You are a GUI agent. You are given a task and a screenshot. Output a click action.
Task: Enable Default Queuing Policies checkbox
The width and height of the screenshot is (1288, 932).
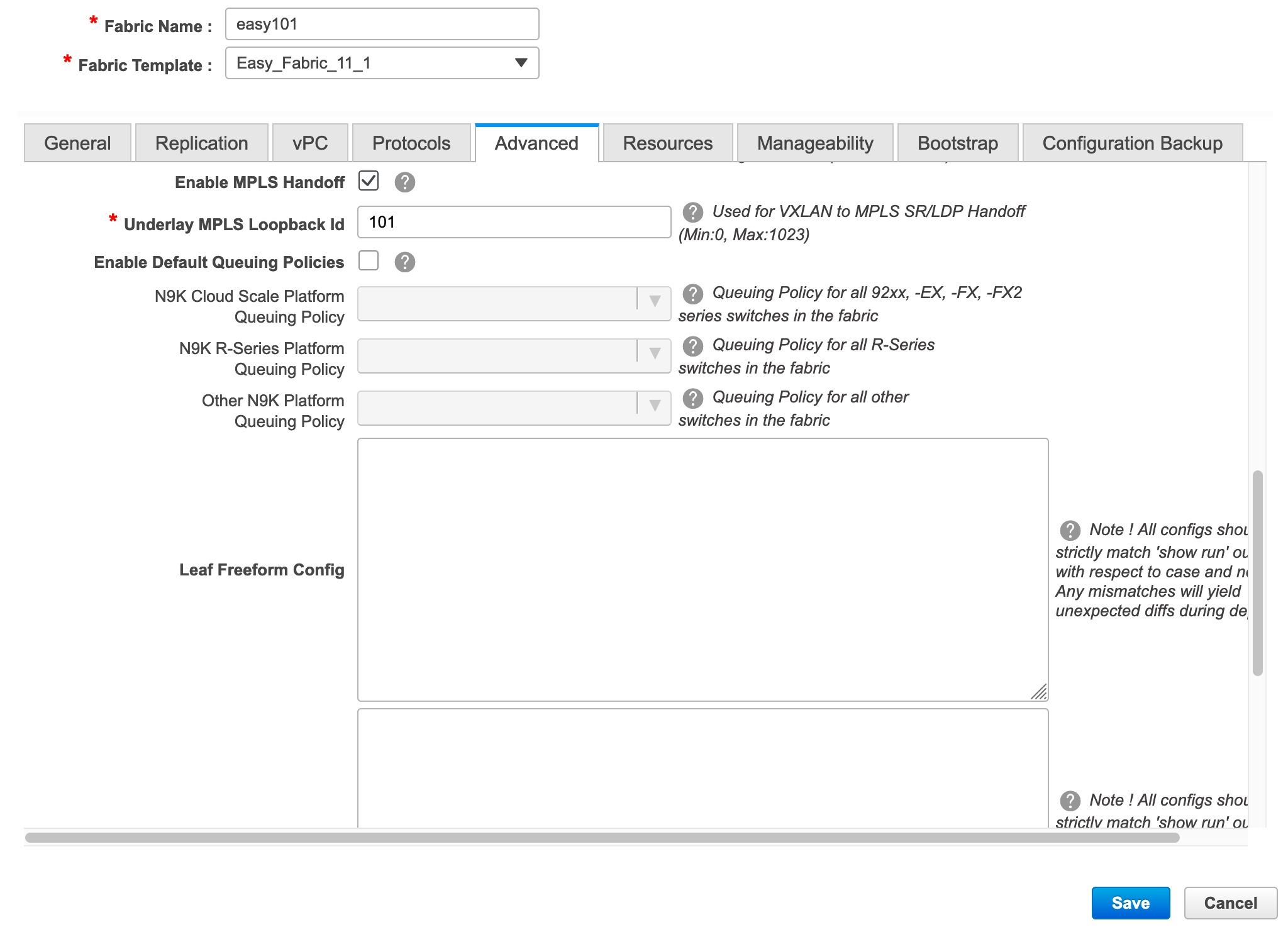coord(369,261)
